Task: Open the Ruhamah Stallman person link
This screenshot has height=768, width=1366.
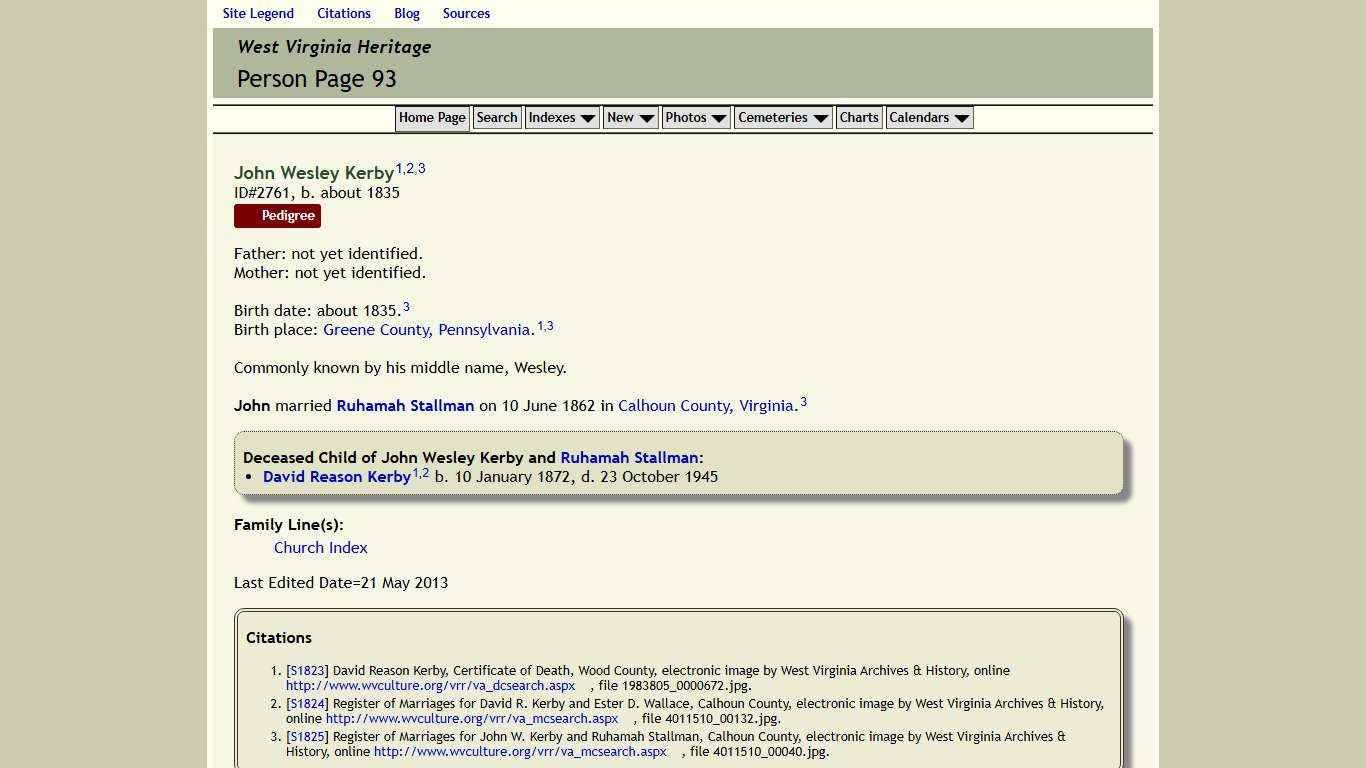Action: [405, 405]
